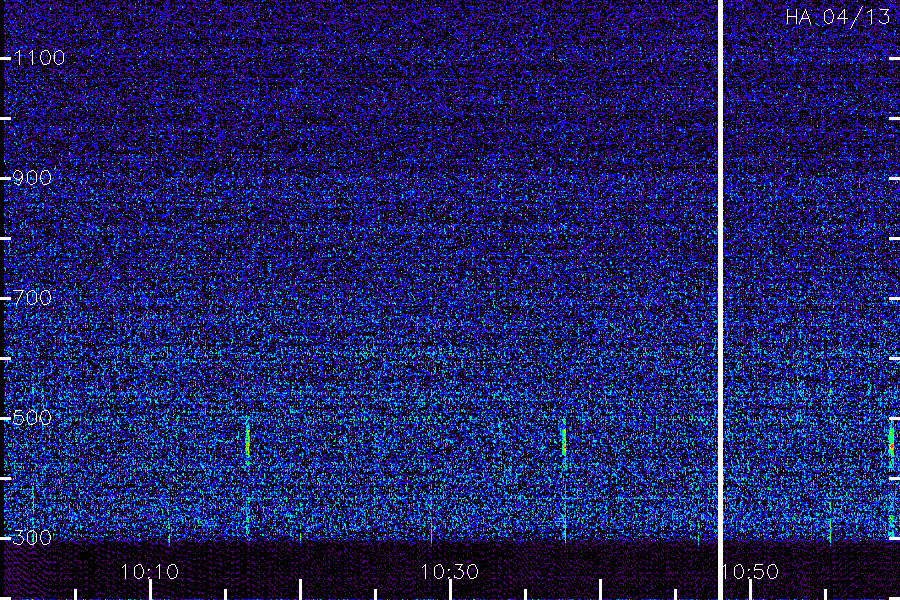Click the 900 frequency axis label
The height and width of the screenshot is (600, 900).
[x=32, y=178]
